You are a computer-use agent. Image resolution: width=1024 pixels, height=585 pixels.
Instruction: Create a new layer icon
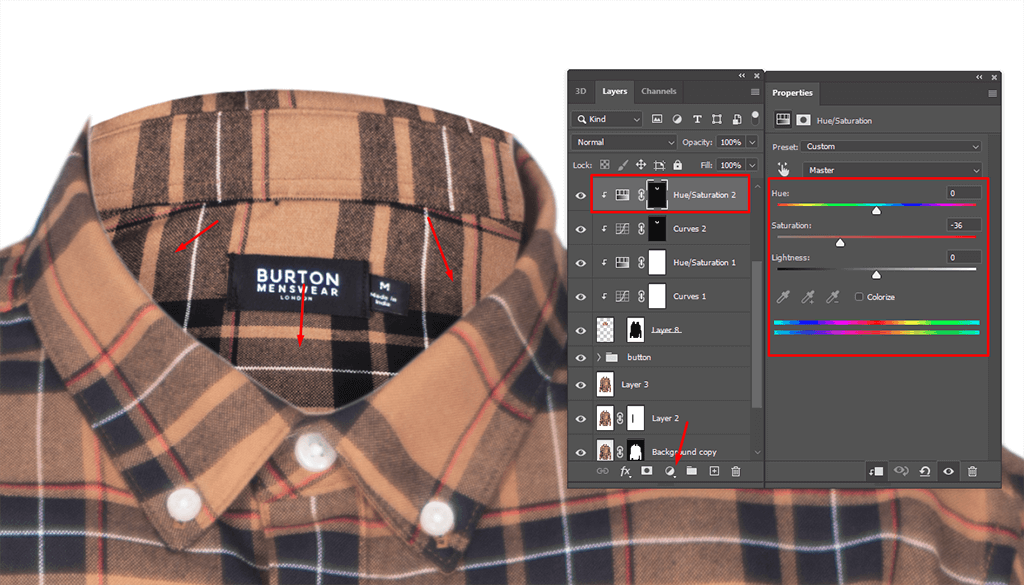(x=714, y=471)
